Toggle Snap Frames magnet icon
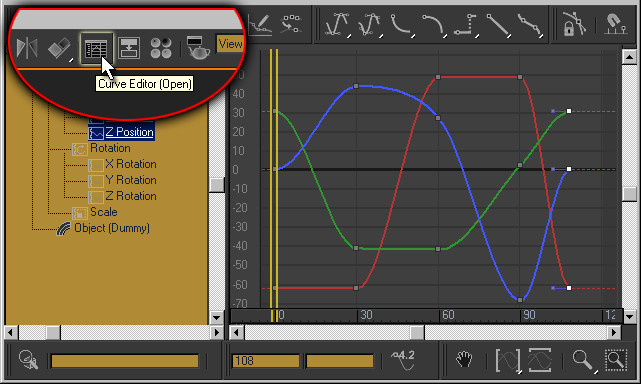Image resolution: width=641 pixels, height=384 pixels. pyautogui.click(x=615, y=24)
